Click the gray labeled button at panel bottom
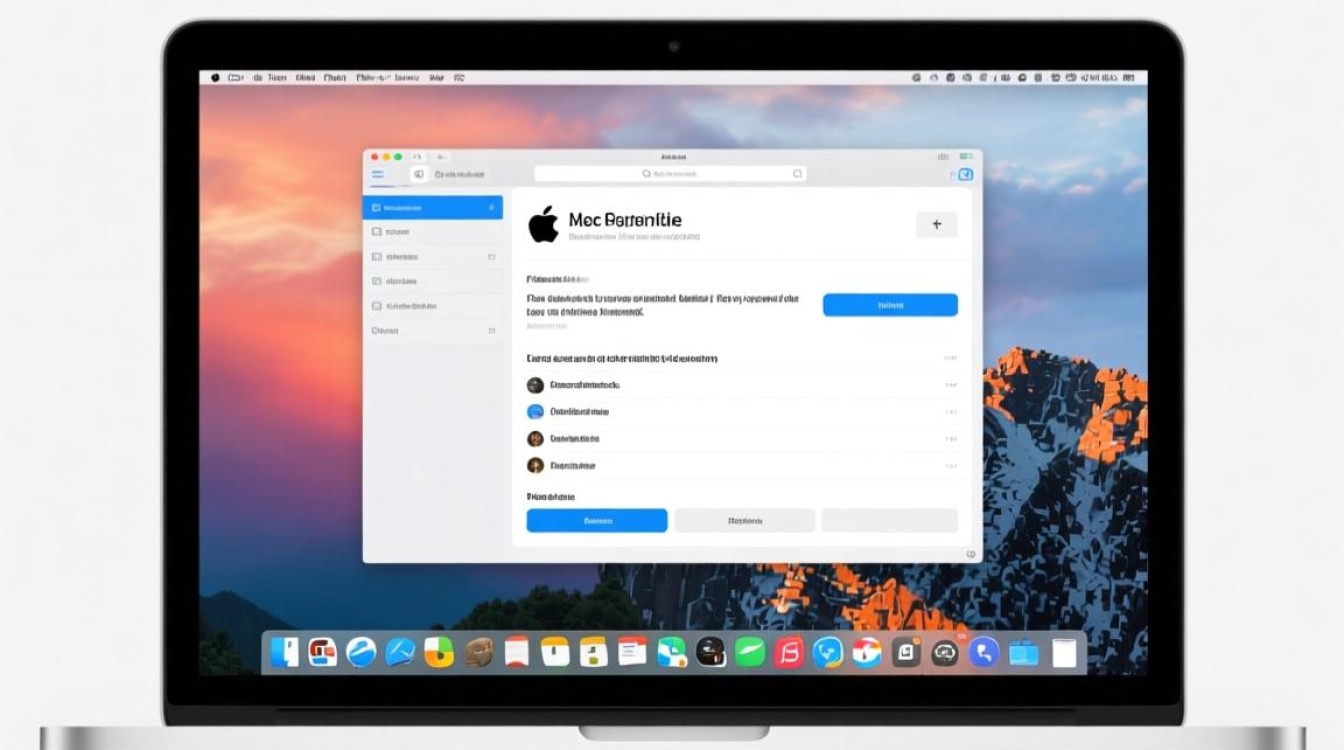This screenshot has height=750, width=1344. (x=744, y=520)
